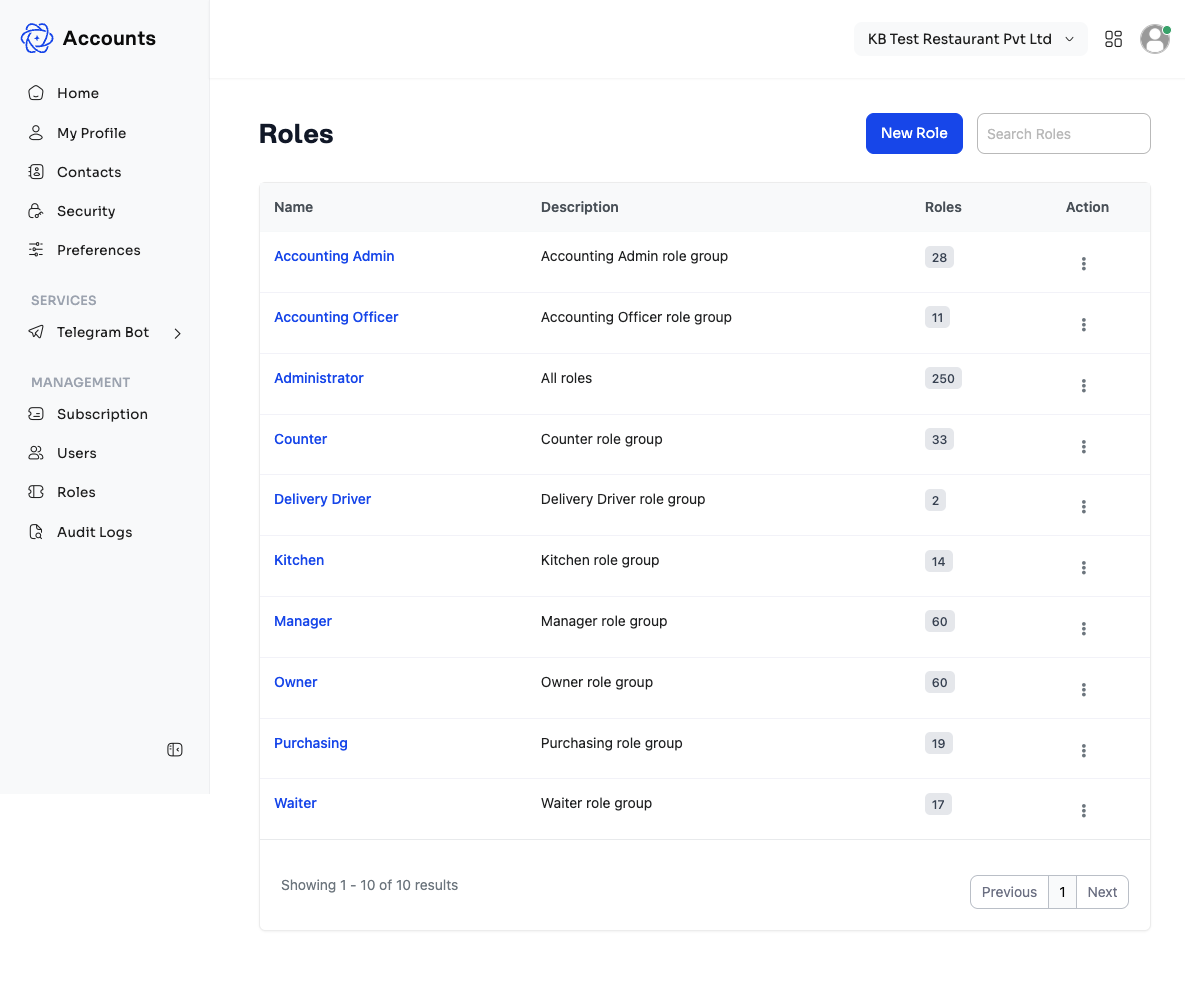Click the Preferences sliders icon
1185x1003 pixels.
36,250
